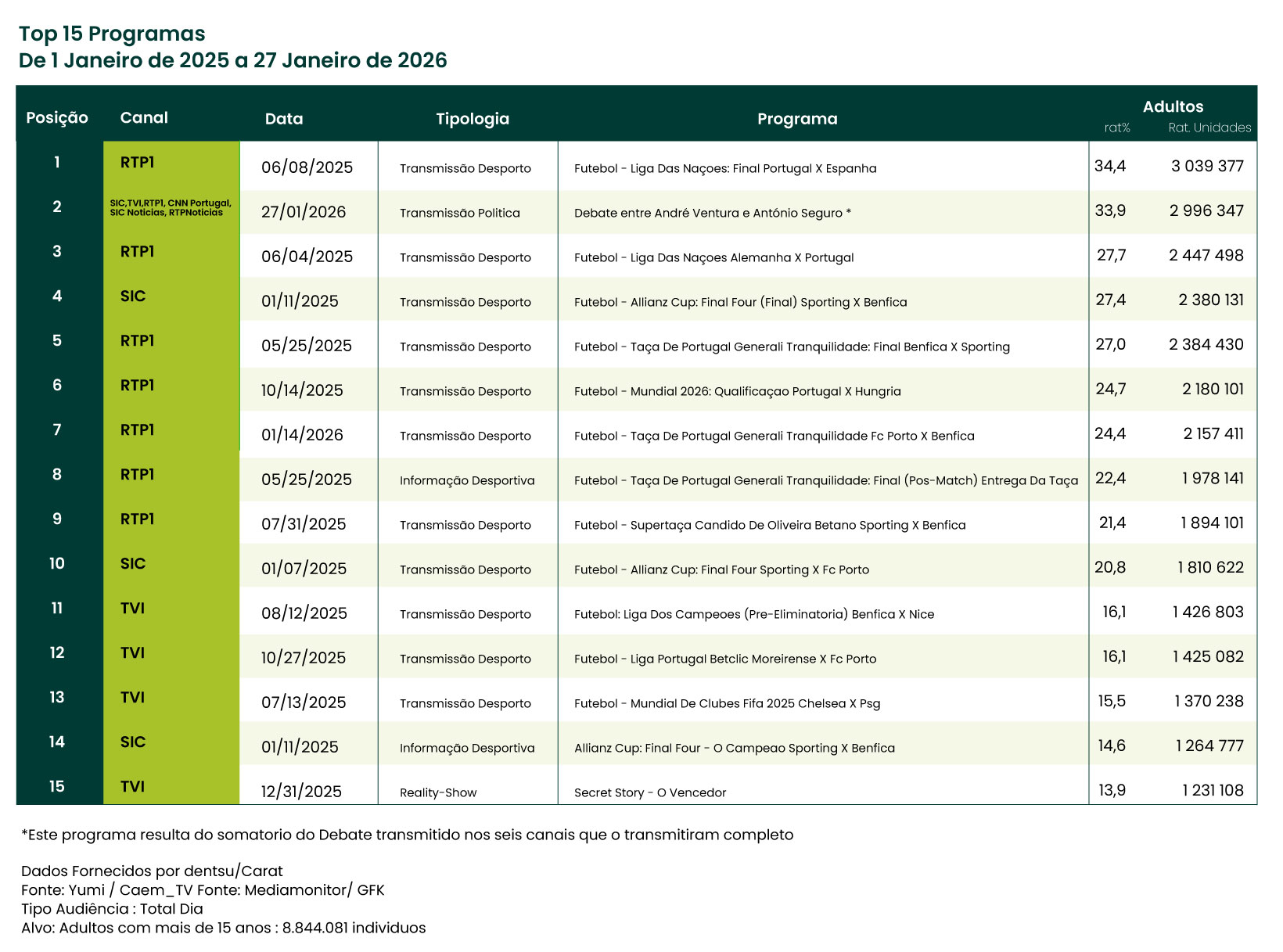Select the 3 039 377 rating units value
The width and height of the screenshot is (1283, 952).
pos(1207,167)
